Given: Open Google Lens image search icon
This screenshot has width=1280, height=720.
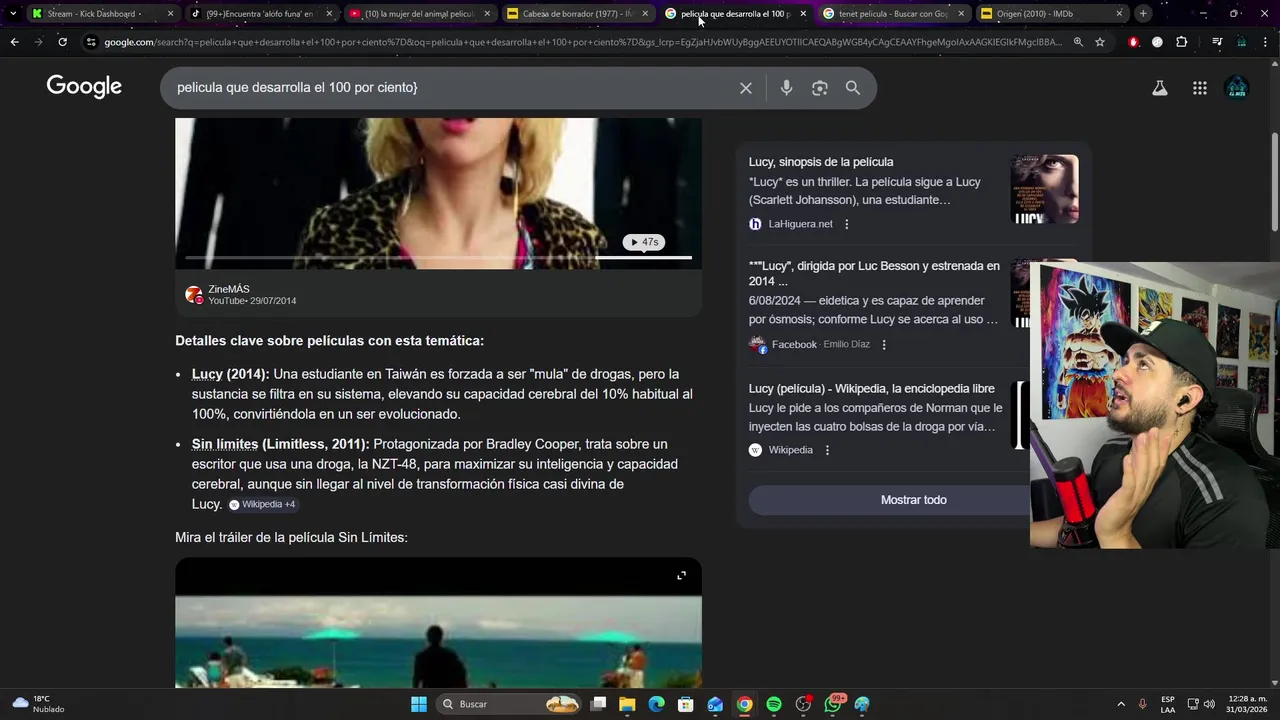Looking at the screenshot, I should coord(820,88).
